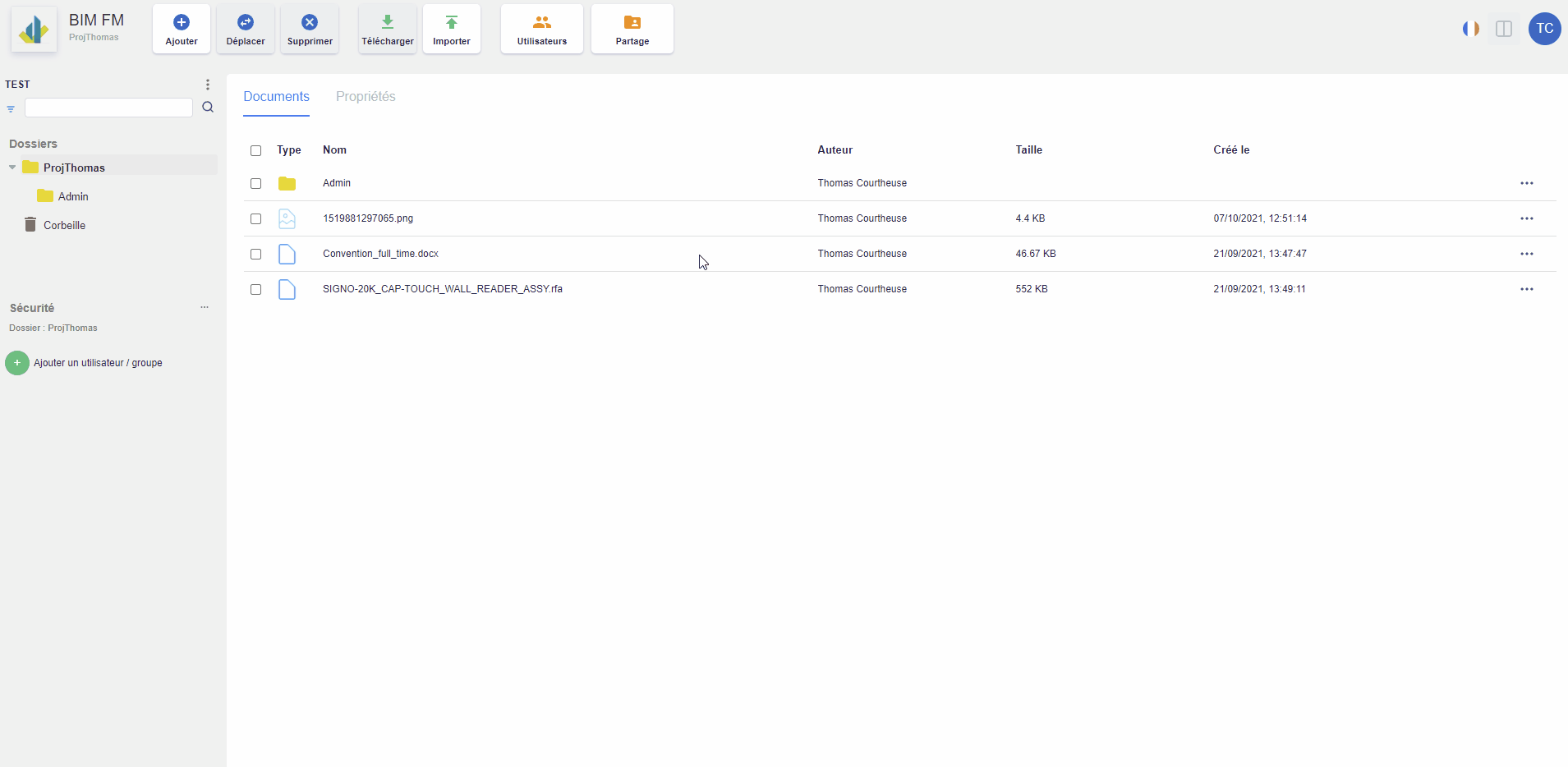This screenshot has width=1568, height=767.
Task: Toggle the split panel layout icon
Action: 1504,29
